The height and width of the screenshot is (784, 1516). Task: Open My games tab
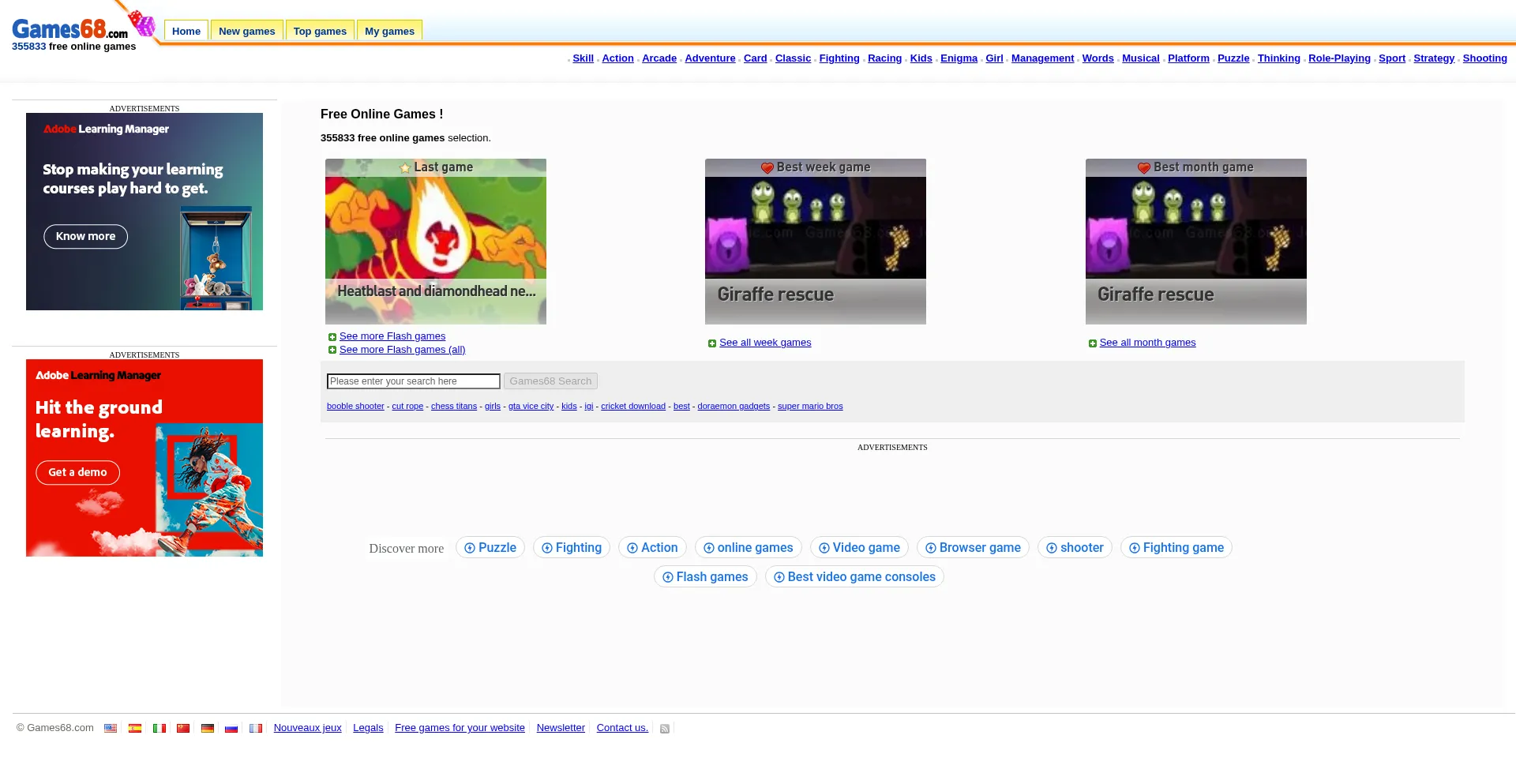pos(389,31)
